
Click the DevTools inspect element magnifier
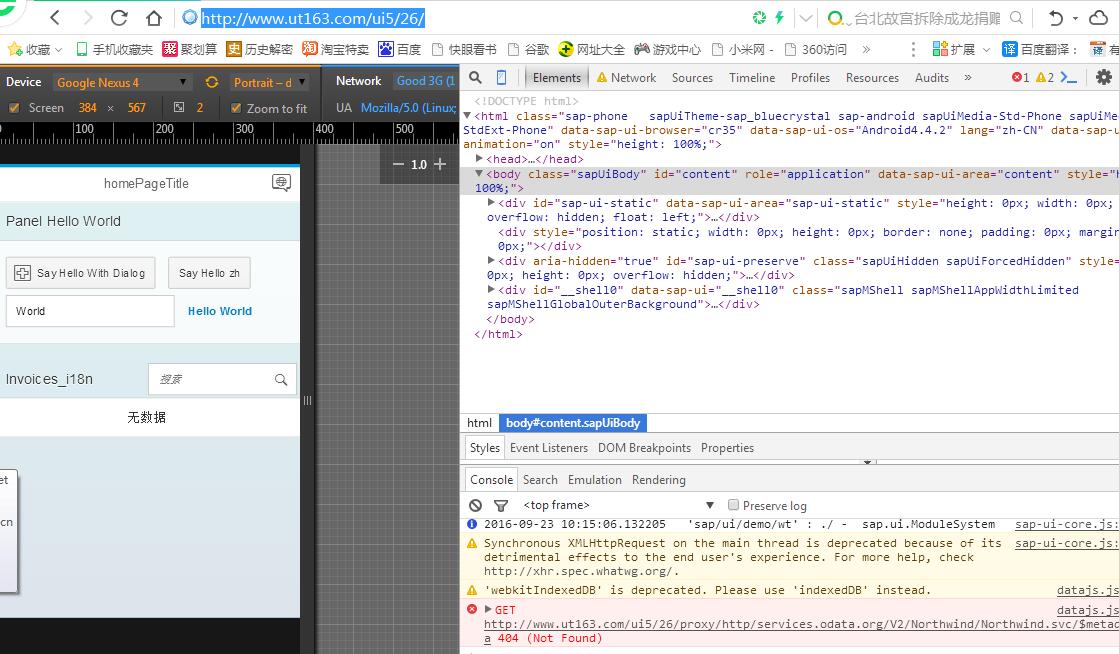(x=475, y=77)
